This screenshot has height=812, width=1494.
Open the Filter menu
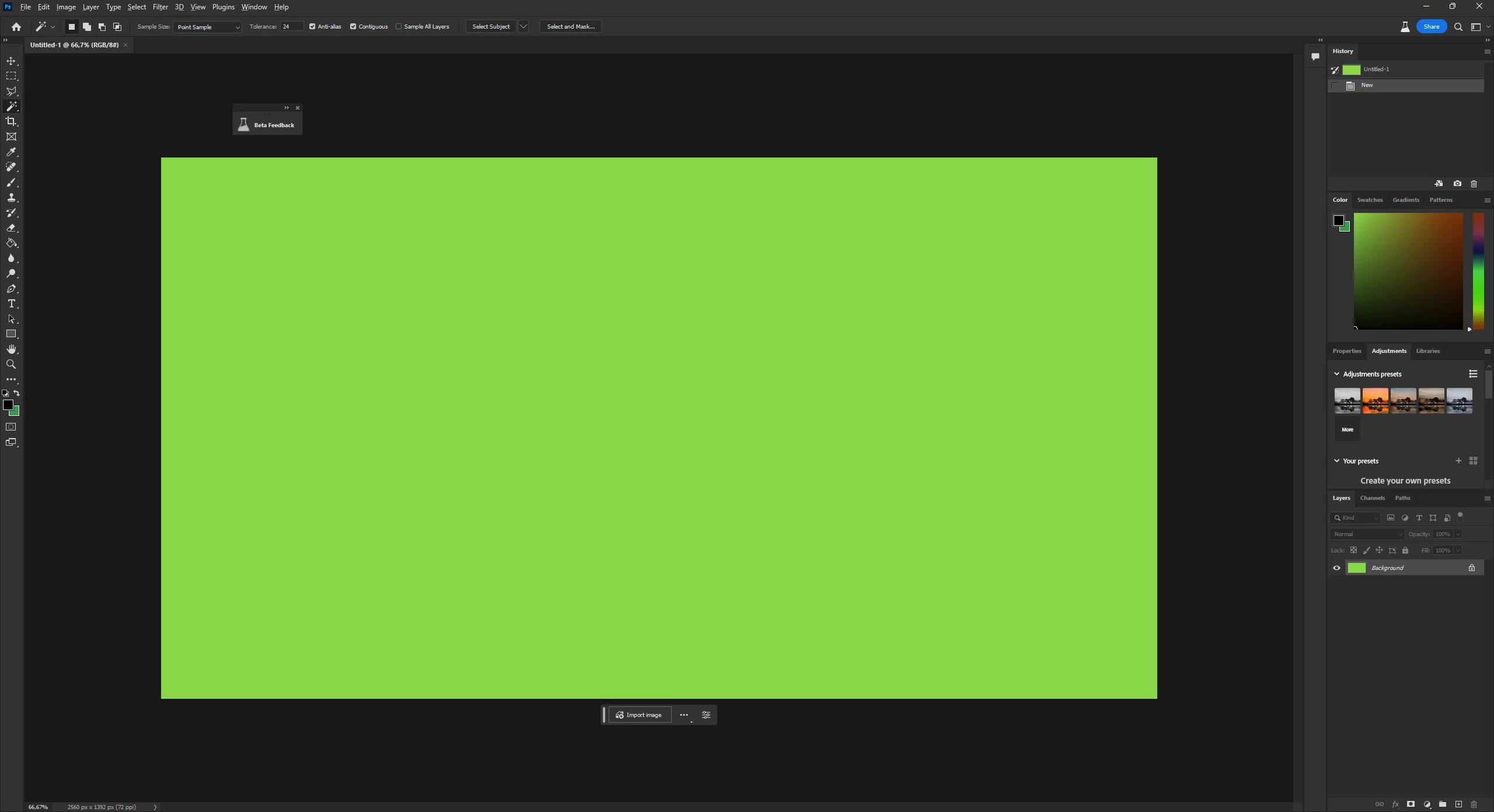click(160, 7)
